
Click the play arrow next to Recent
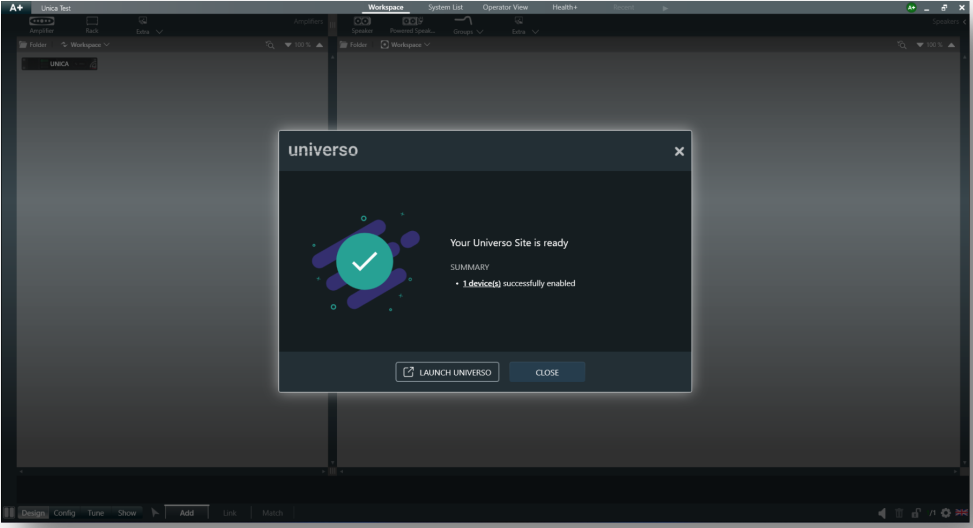click(665, 8)
